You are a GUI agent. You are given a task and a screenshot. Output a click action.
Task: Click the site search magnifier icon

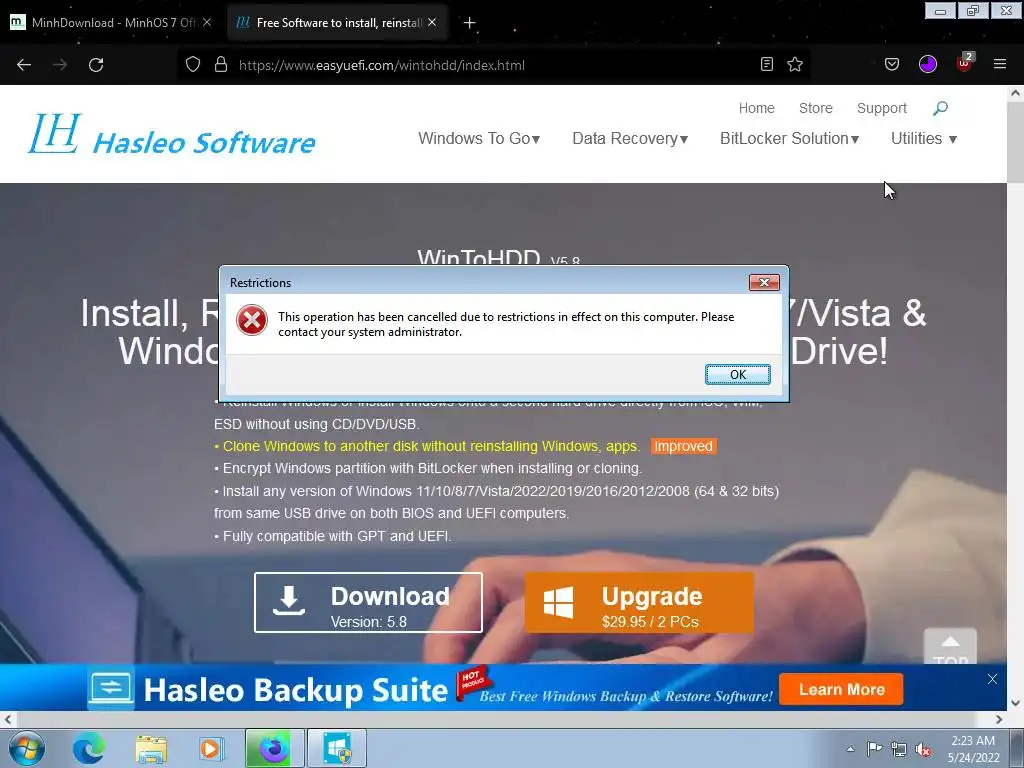coord(940,108)
